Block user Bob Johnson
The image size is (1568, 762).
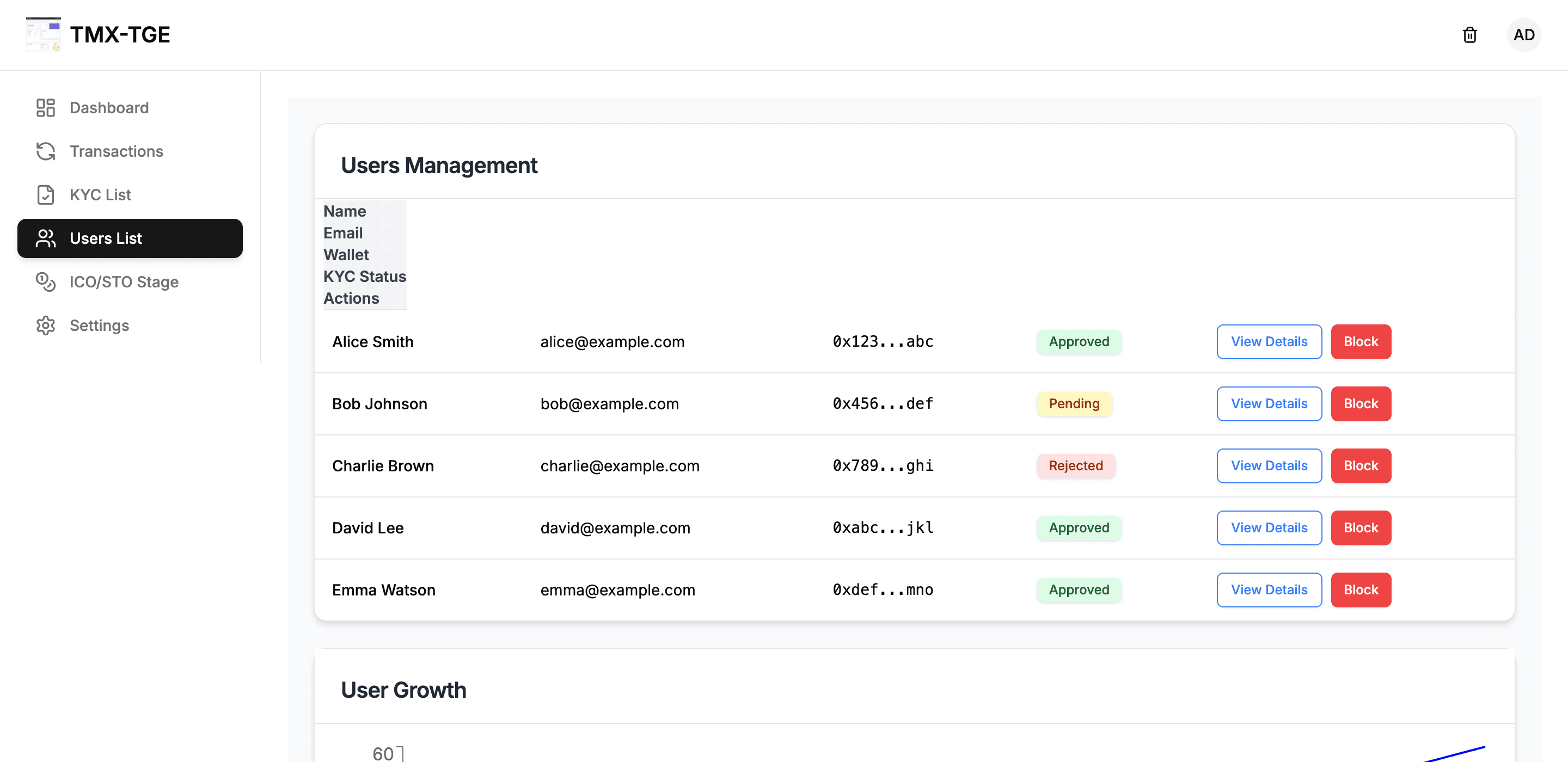tap(1361, 403)
